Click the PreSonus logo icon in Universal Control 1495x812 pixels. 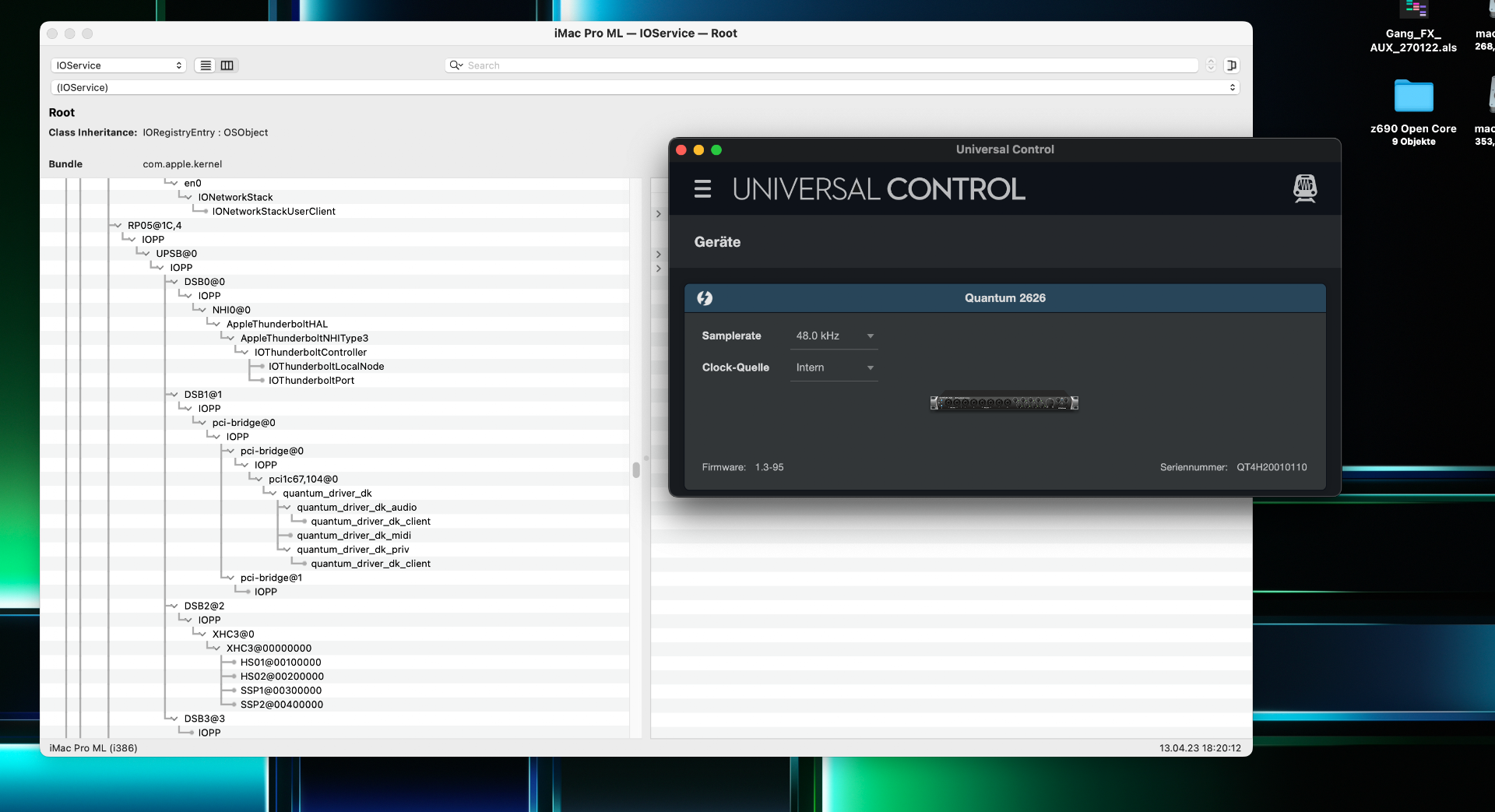[1305, 188]
